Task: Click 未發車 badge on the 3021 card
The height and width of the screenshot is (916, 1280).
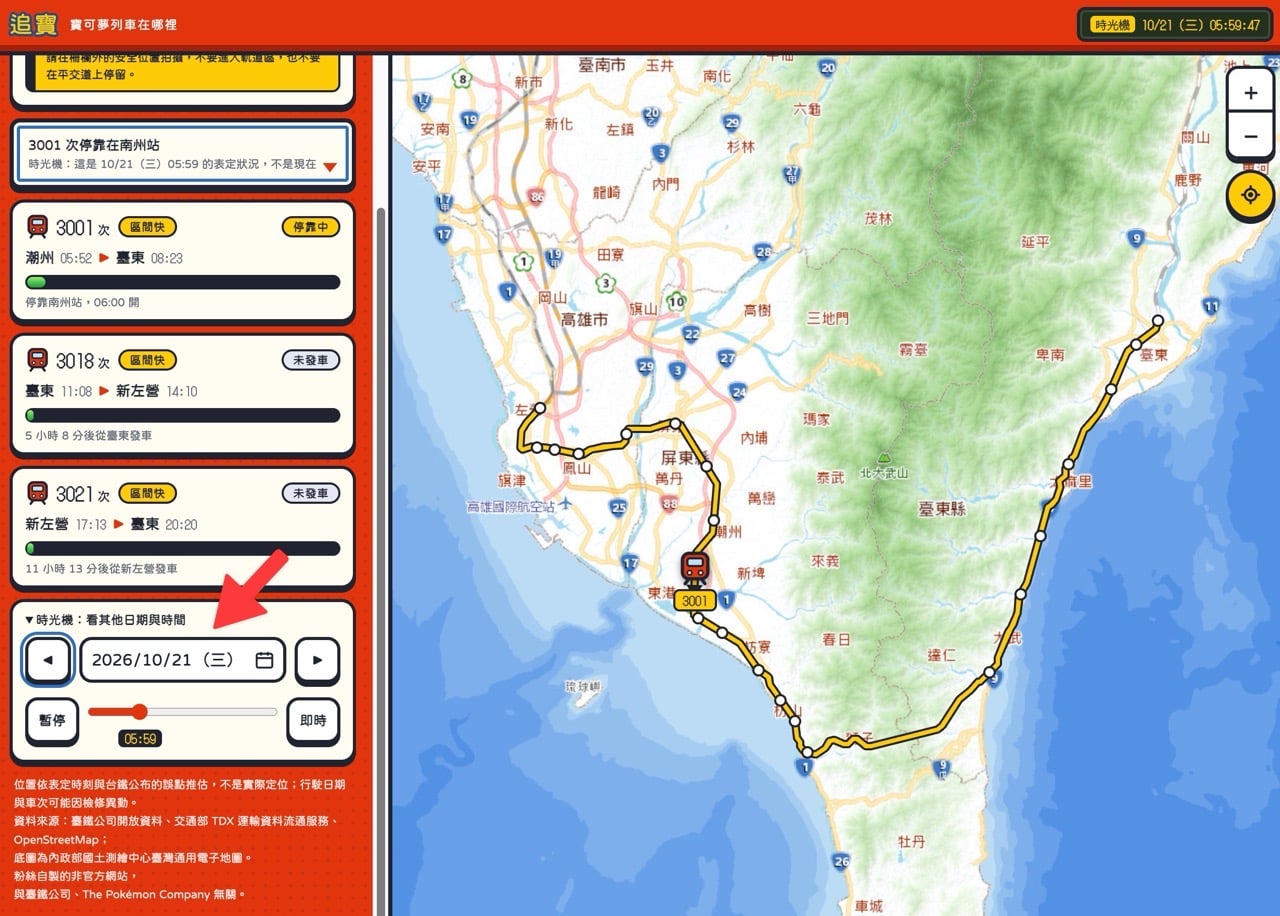Action: pyautogui.click(x=311, y=493)
